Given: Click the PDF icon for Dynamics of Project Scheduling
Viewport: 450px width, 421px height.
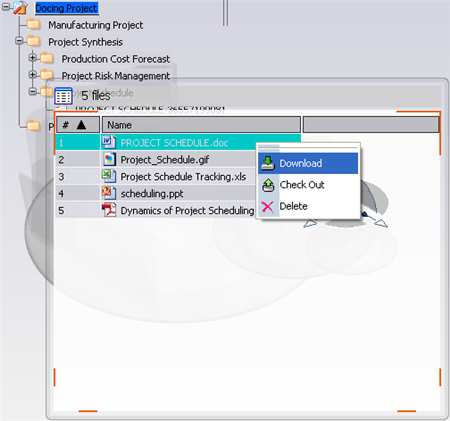Looking at the screenshot, I should [109, 210].
